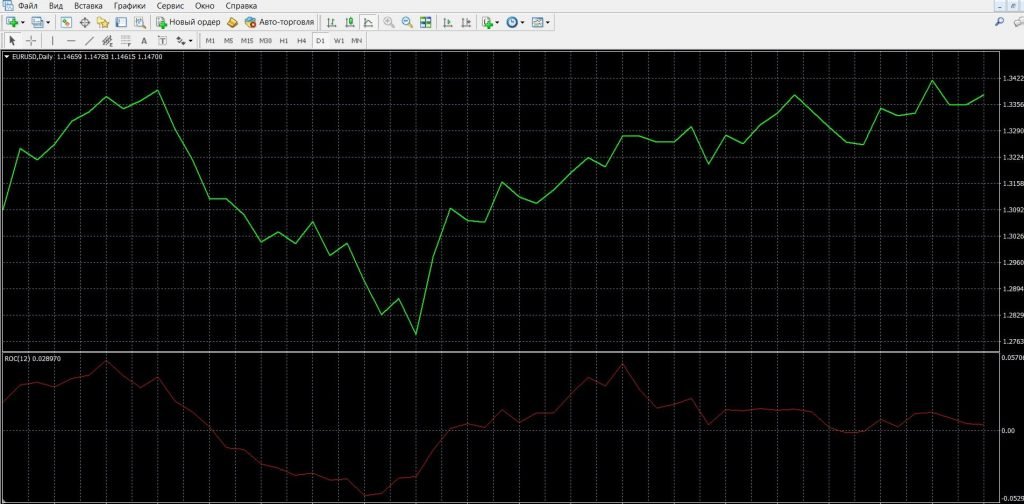Screen dimensions: 1024x504
Task: Select the Crosshair cursor tool
Action: pyautogui.click(x=31, y=41)
